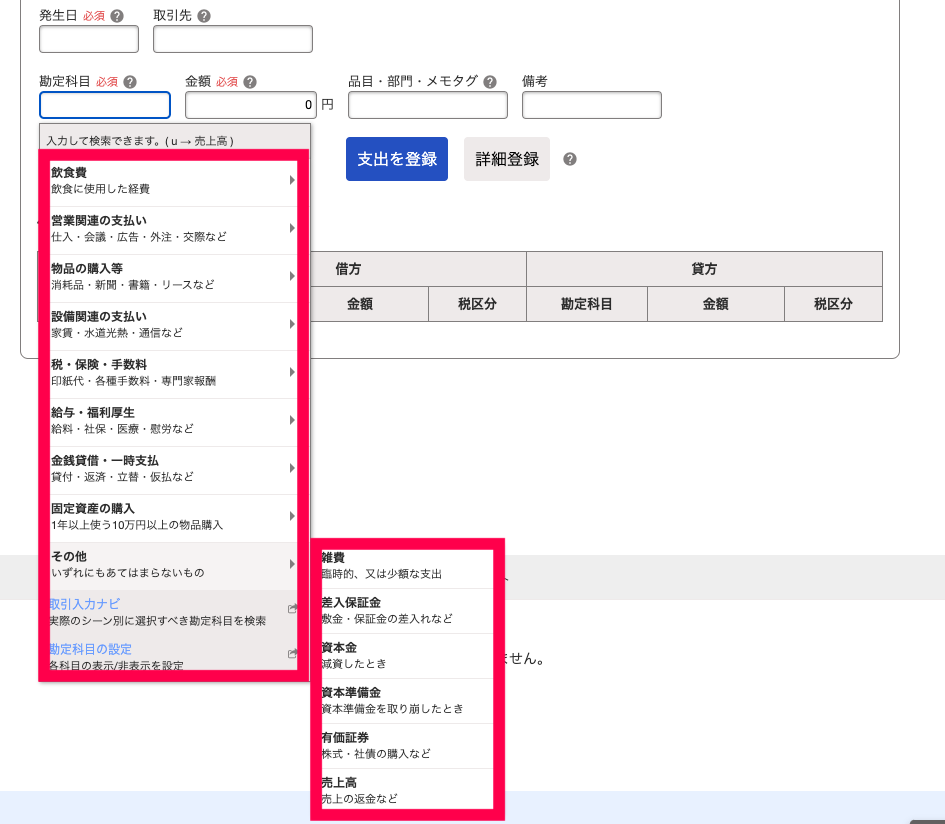Select 雑費 from the submenu

[402, 566]
